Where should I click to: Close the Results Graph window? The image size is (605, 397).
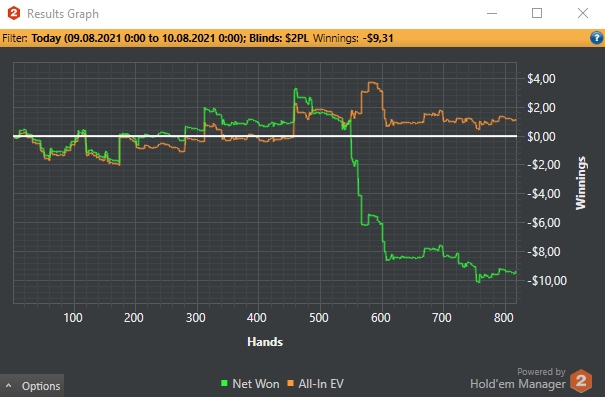[583, 13]
